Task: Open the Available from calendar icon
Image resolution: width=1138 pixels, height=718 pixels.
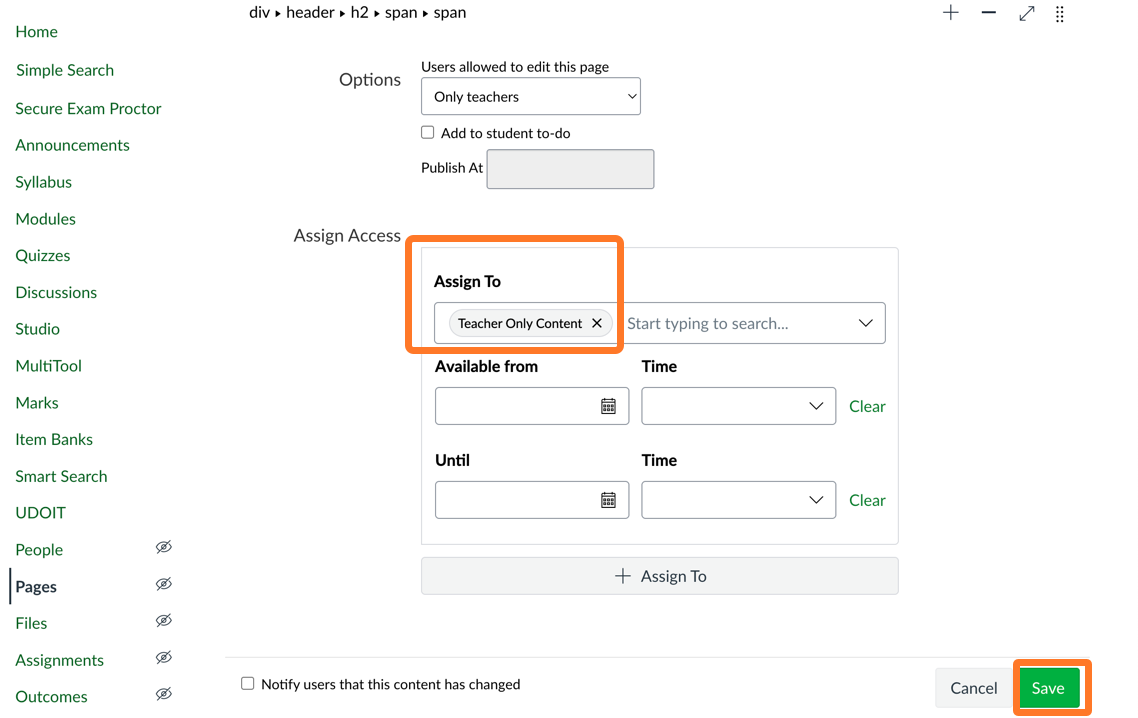Action: tap(610, 406)
